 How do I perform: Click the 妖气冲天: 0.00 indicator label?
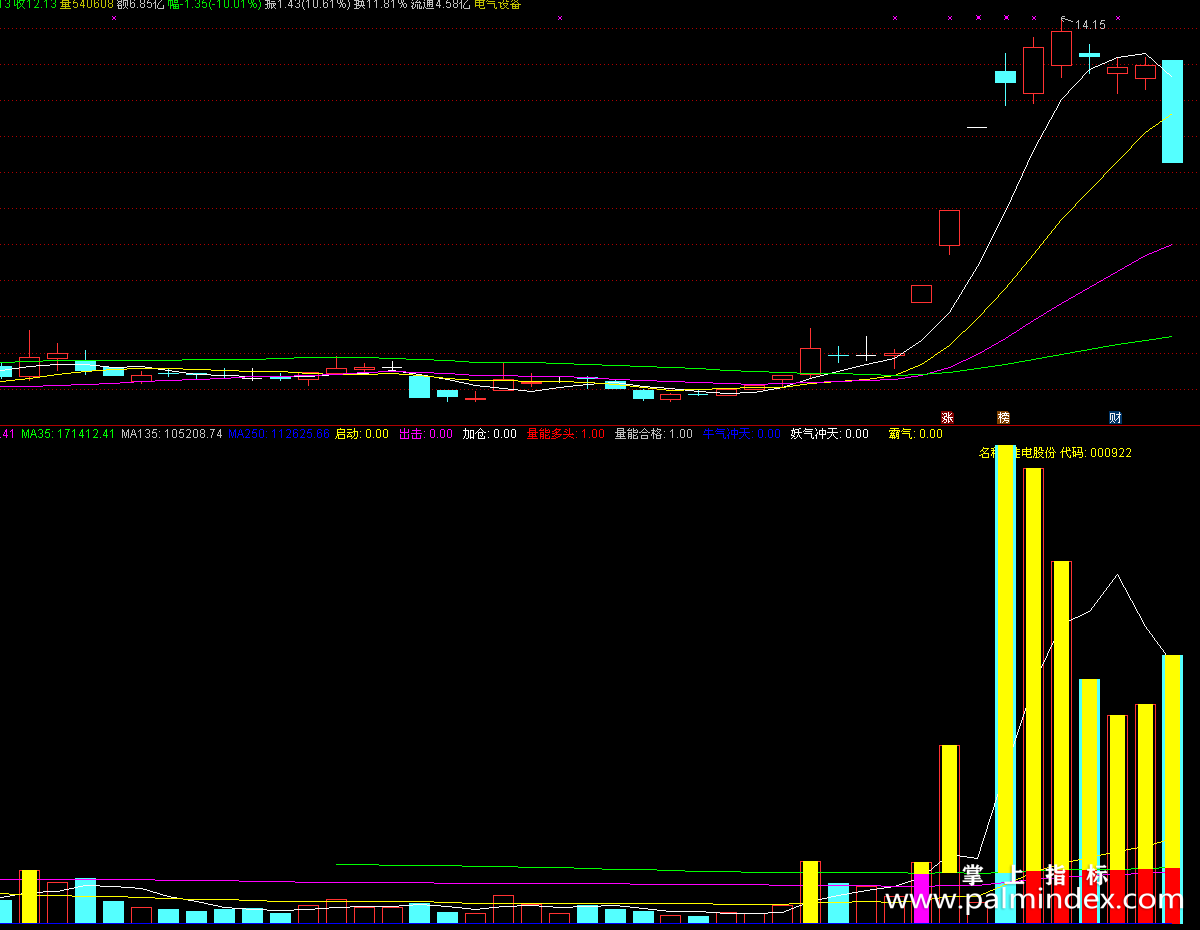point(829,434)
